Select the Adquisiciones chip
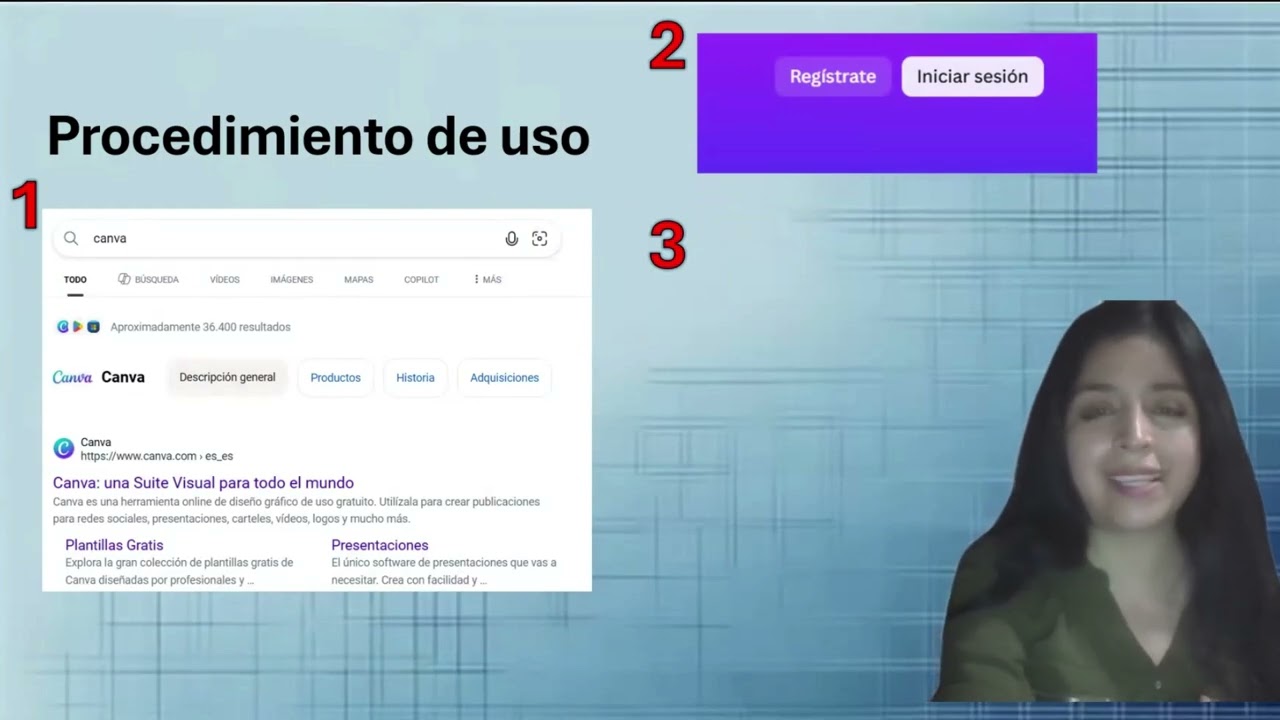 point(504,378)
